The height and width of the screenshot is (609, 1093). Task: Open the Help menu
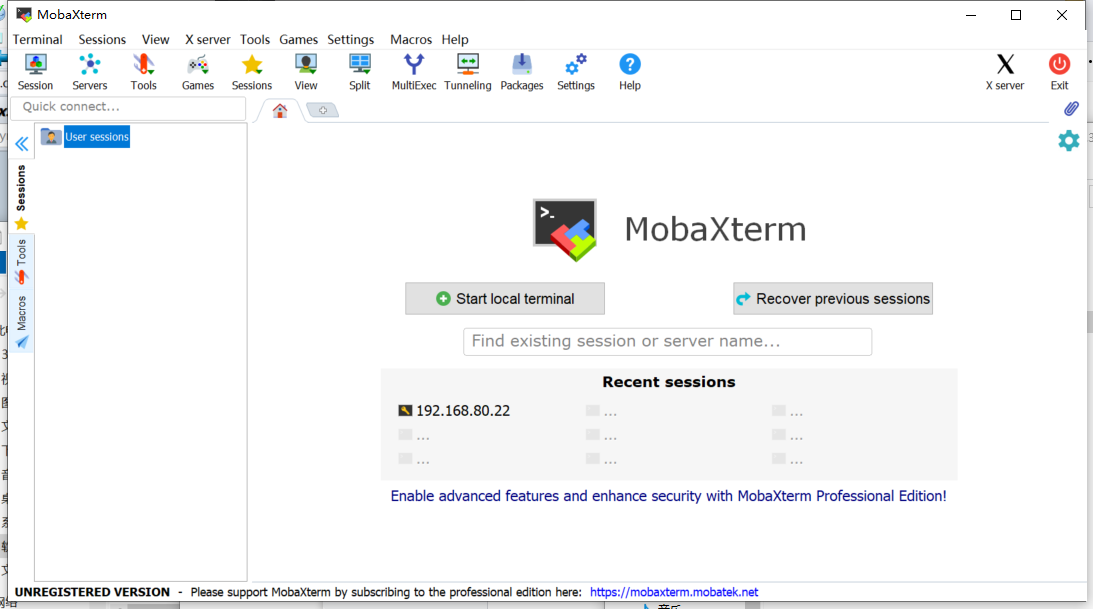[454, 40]
